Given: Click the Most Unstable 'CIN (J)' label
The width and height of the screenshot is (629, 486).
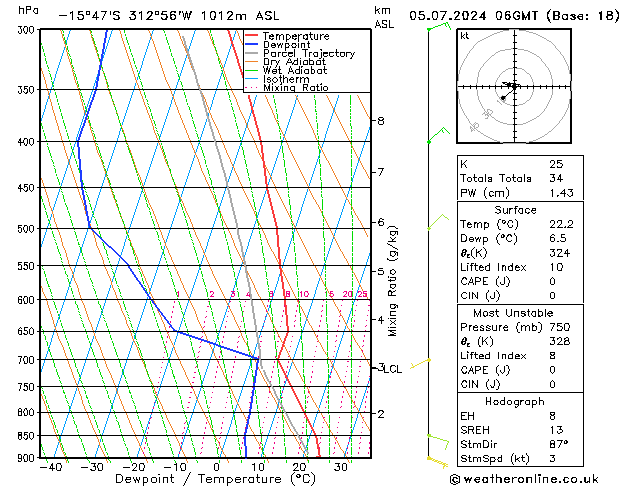Looking at the screenshot, I should coord(480,385).
